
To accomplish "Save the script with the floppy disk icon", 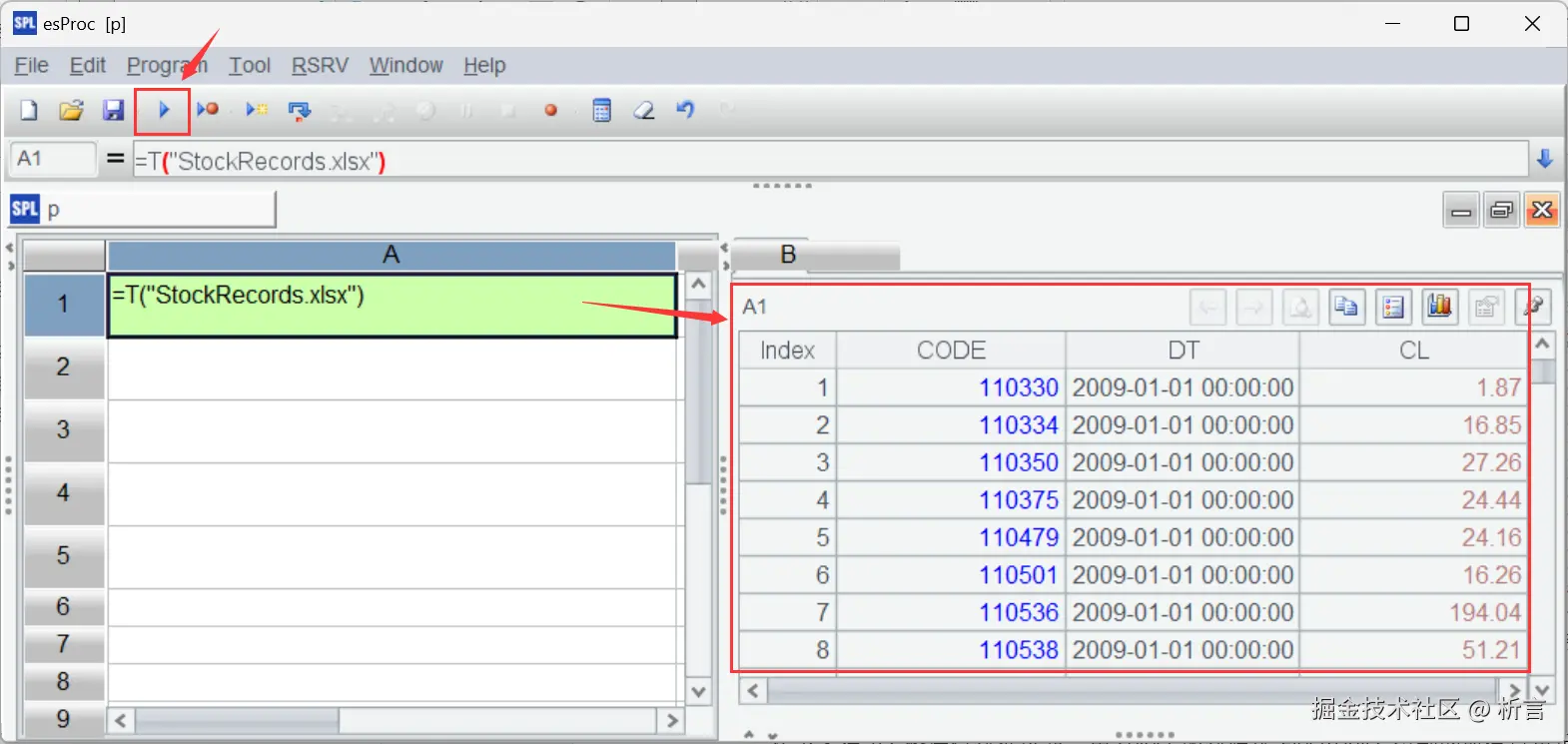I will coord(113,110).
